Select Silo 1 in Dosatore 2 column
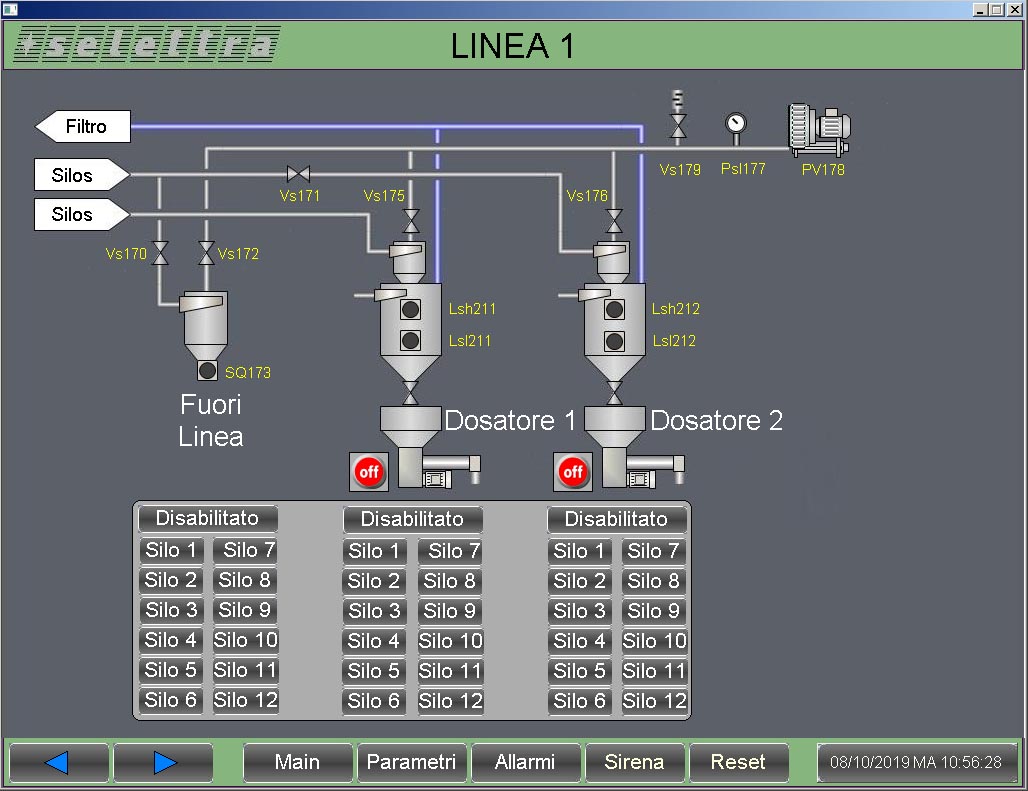 (580, 551)
